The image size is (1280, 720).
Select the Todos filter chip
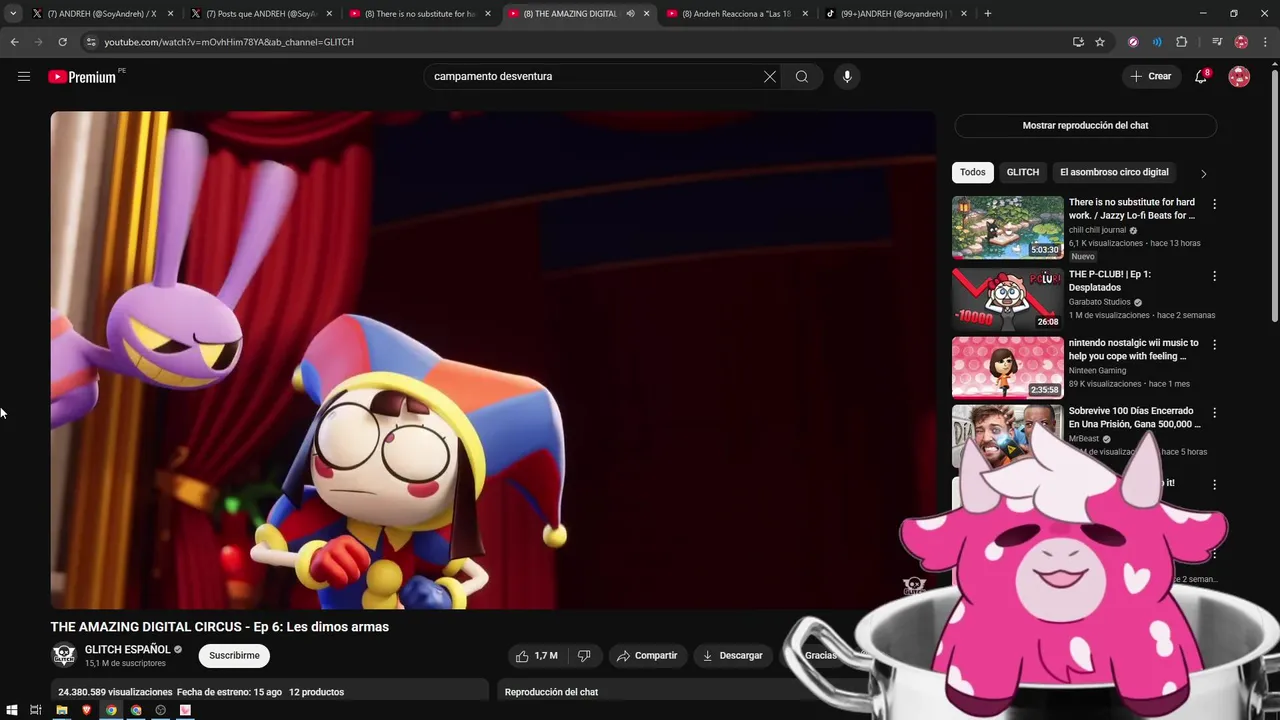[972, 172]
